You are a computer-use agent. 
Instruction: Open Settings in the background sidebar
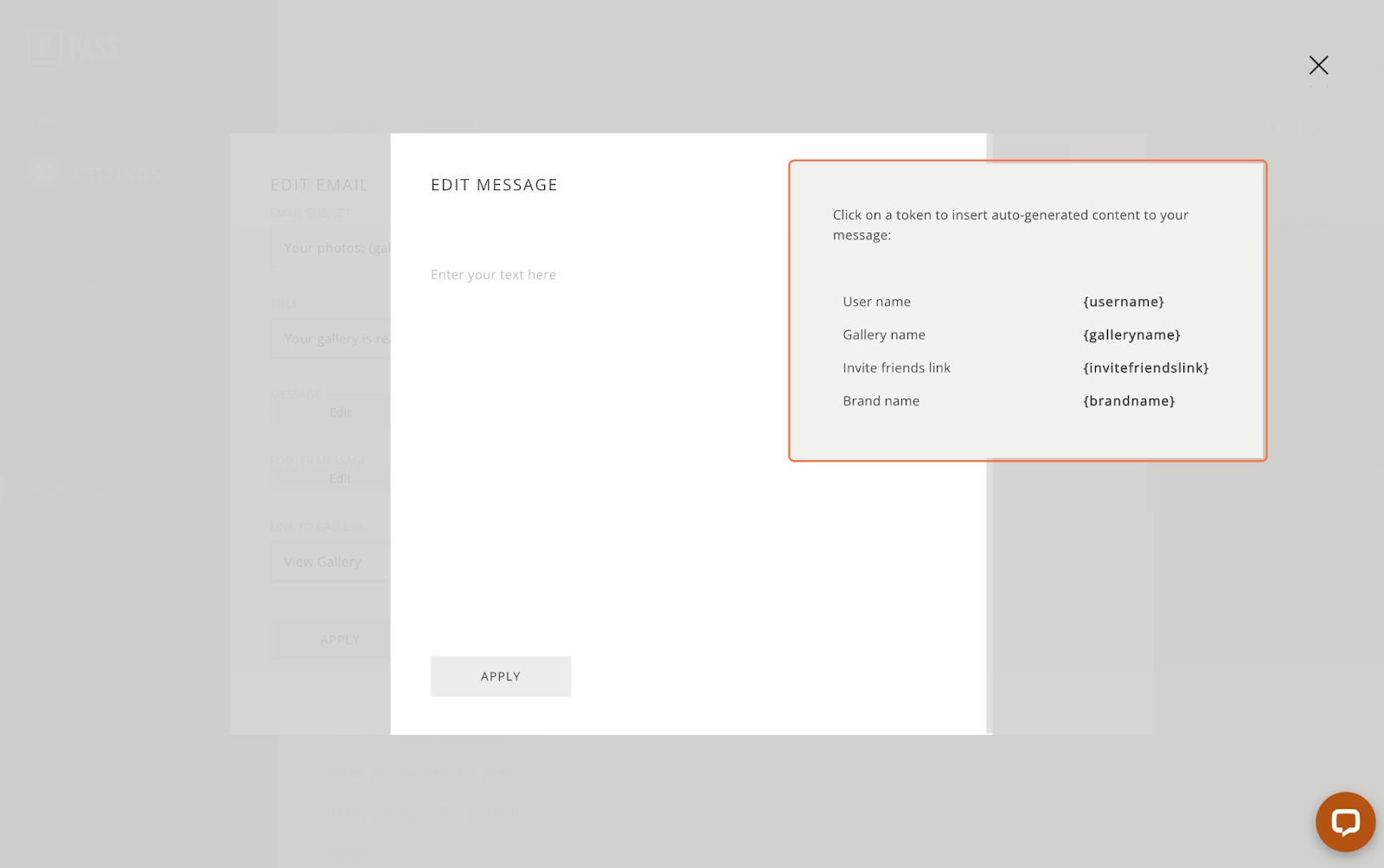pyautogui.click(x=95, y=174)
